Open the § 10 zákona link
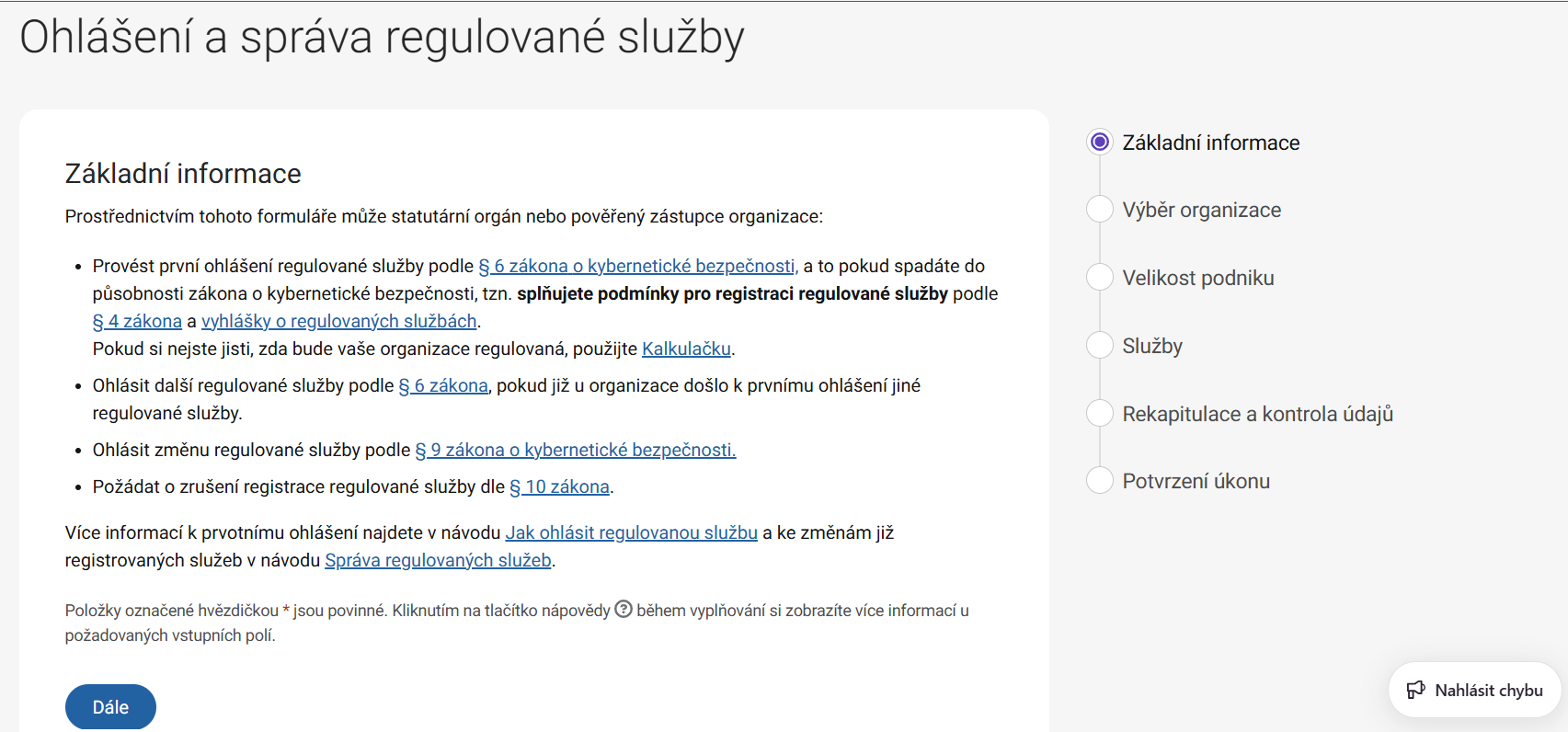 click(x=559, y=486)
